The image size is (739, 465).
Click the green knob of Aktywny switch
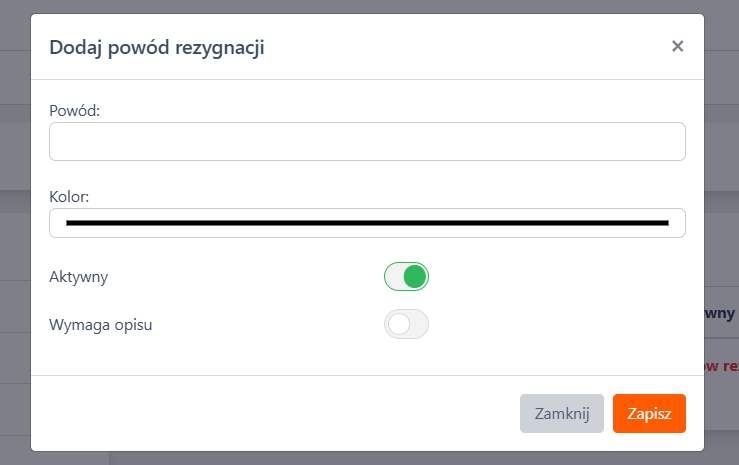point(415,277)
